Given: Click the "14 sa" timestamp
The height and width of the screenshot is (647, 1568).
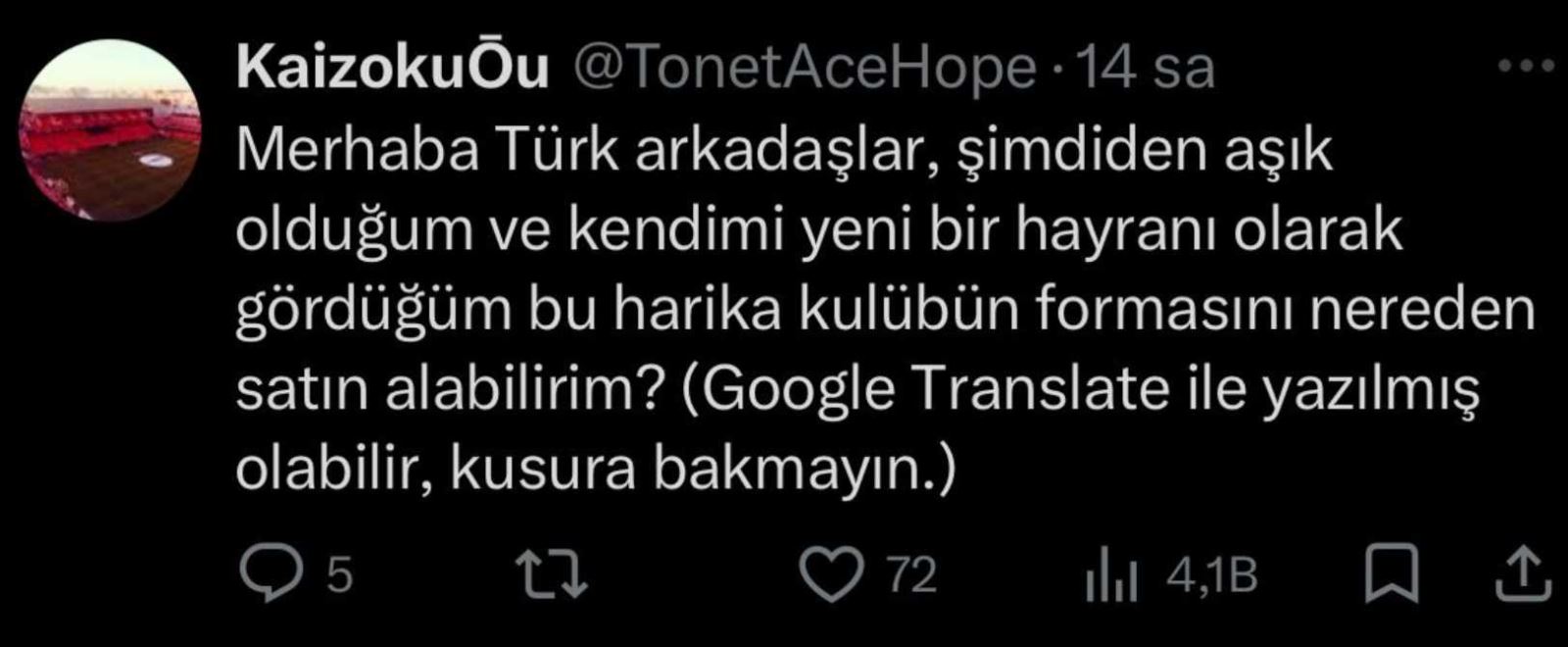Looking at the screenshot, I should [1145, 69].
